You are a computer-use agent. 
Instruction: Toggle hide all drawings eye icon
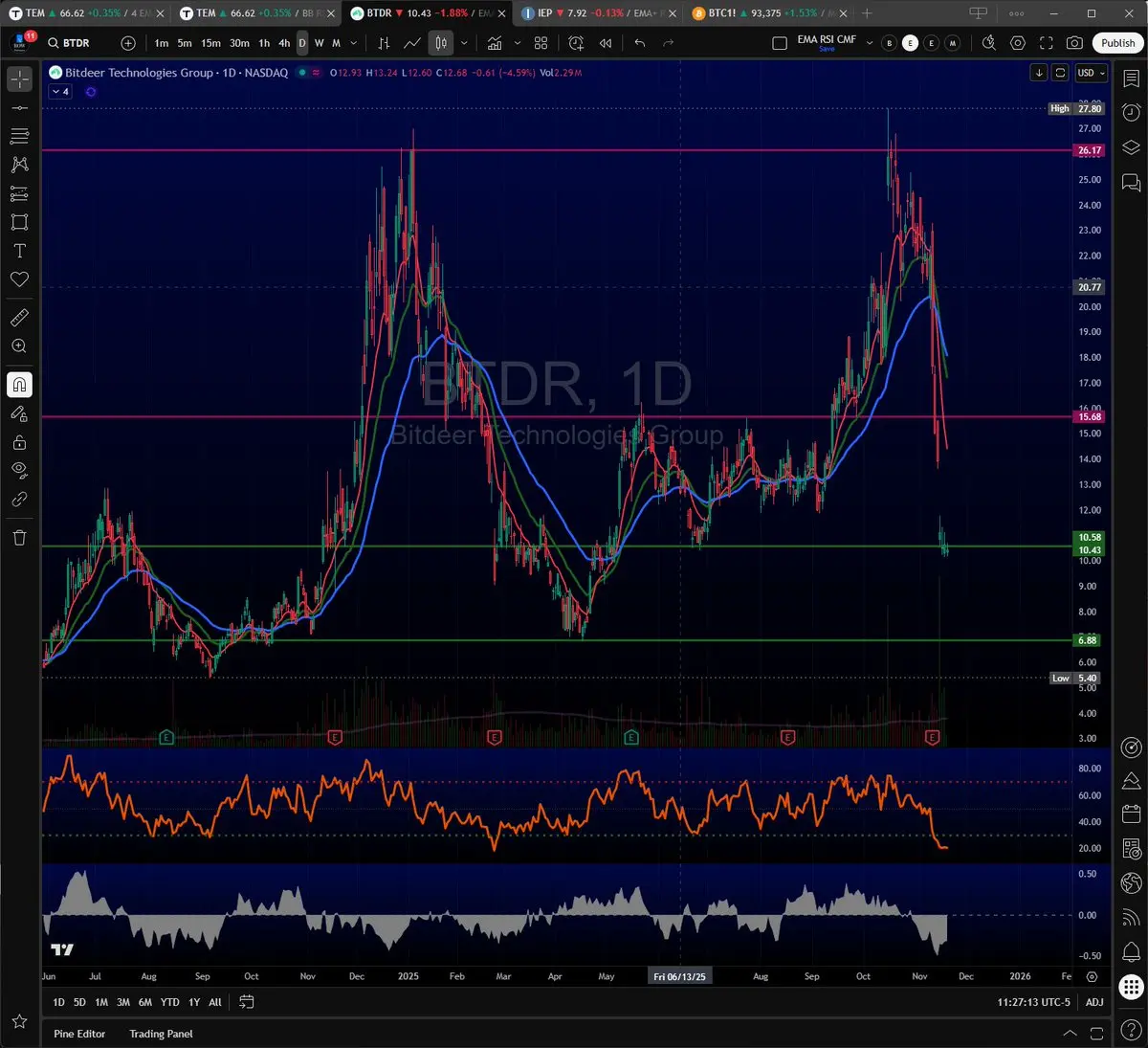[x=19, y=470]
